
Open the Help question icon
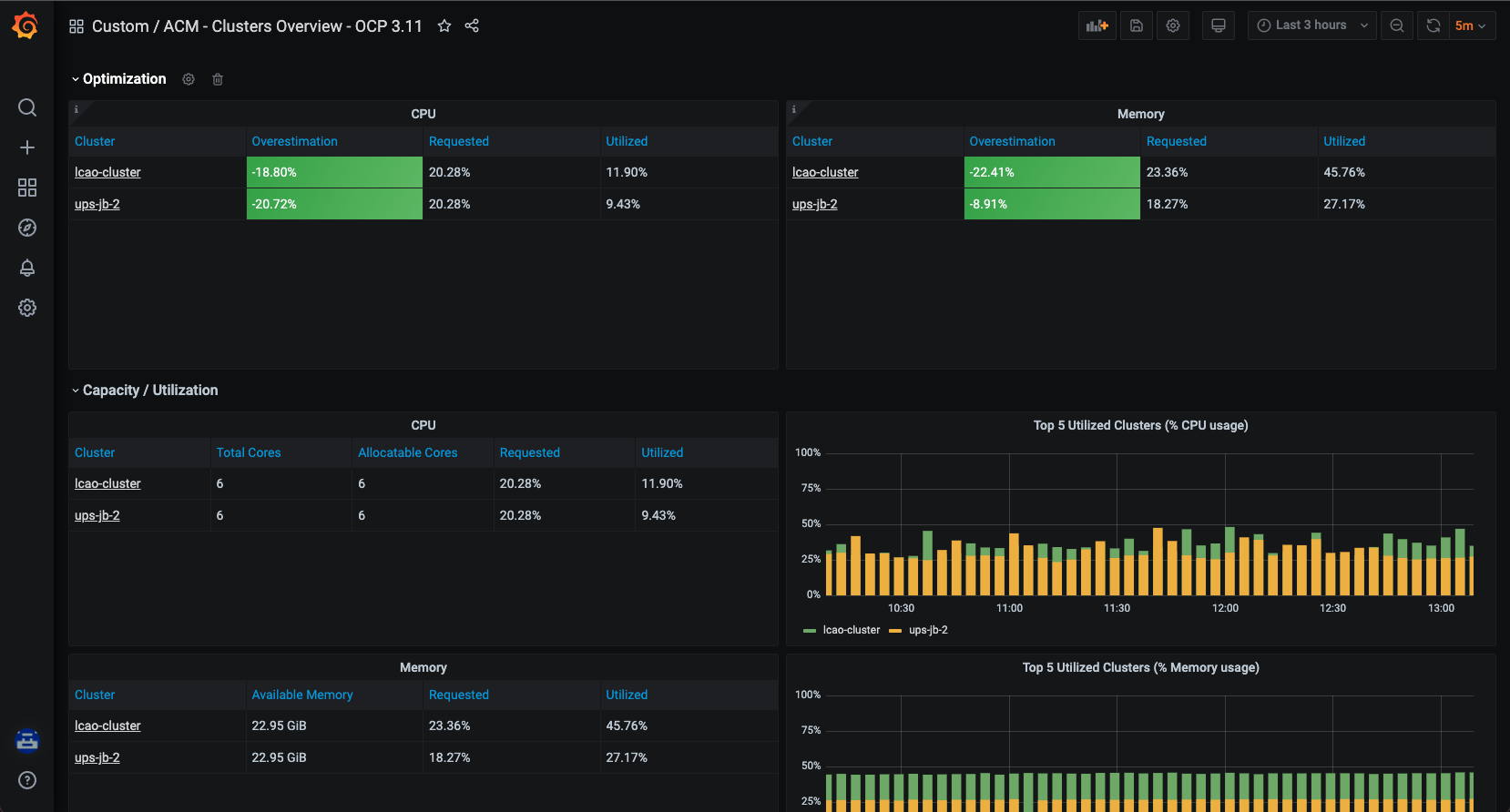tap(27, 780)
